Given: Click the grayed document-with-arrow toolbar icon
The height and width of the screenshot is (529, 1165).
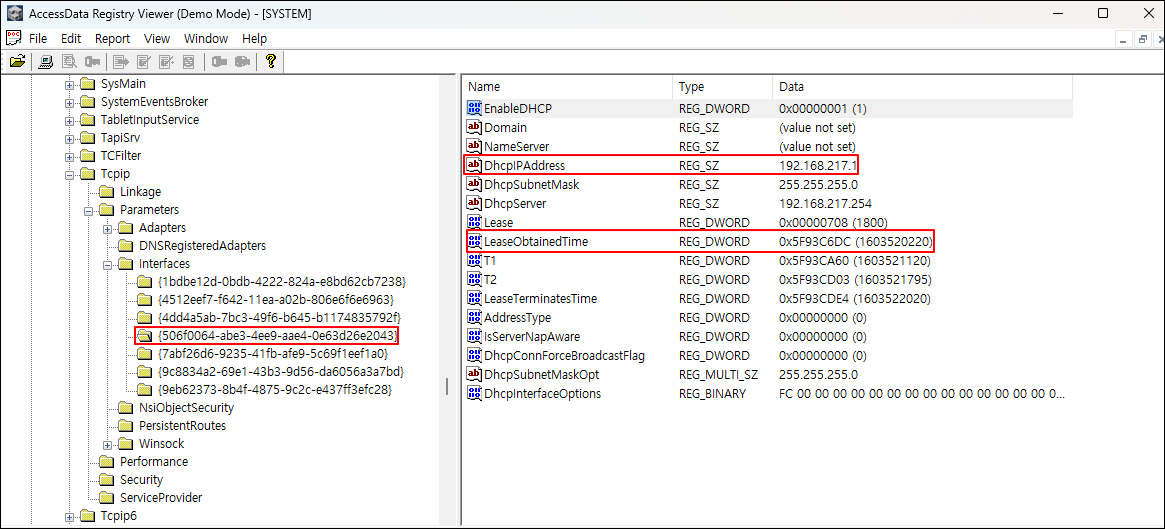Looking at the screenshot, I should click(120, 62).
